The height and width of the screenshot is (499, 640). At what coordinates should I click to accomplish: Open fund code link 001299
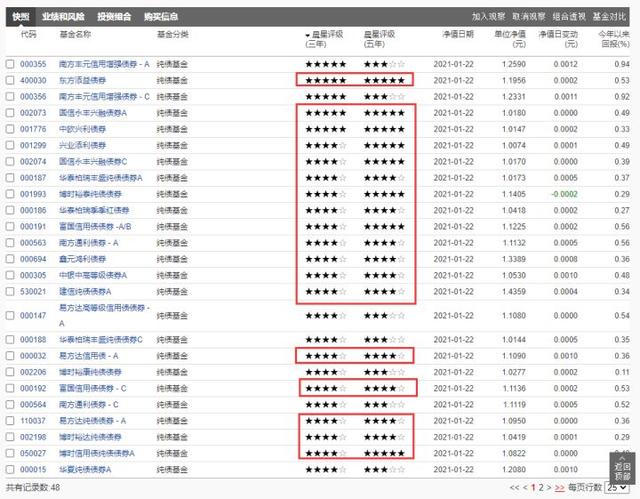(33, 145)
